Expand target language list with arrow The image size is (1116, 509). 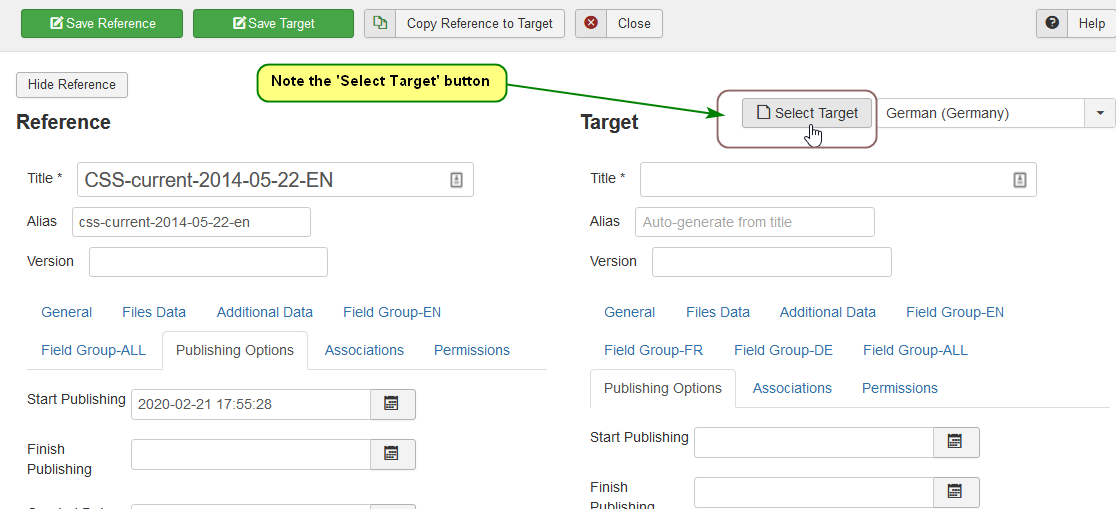1100,113
